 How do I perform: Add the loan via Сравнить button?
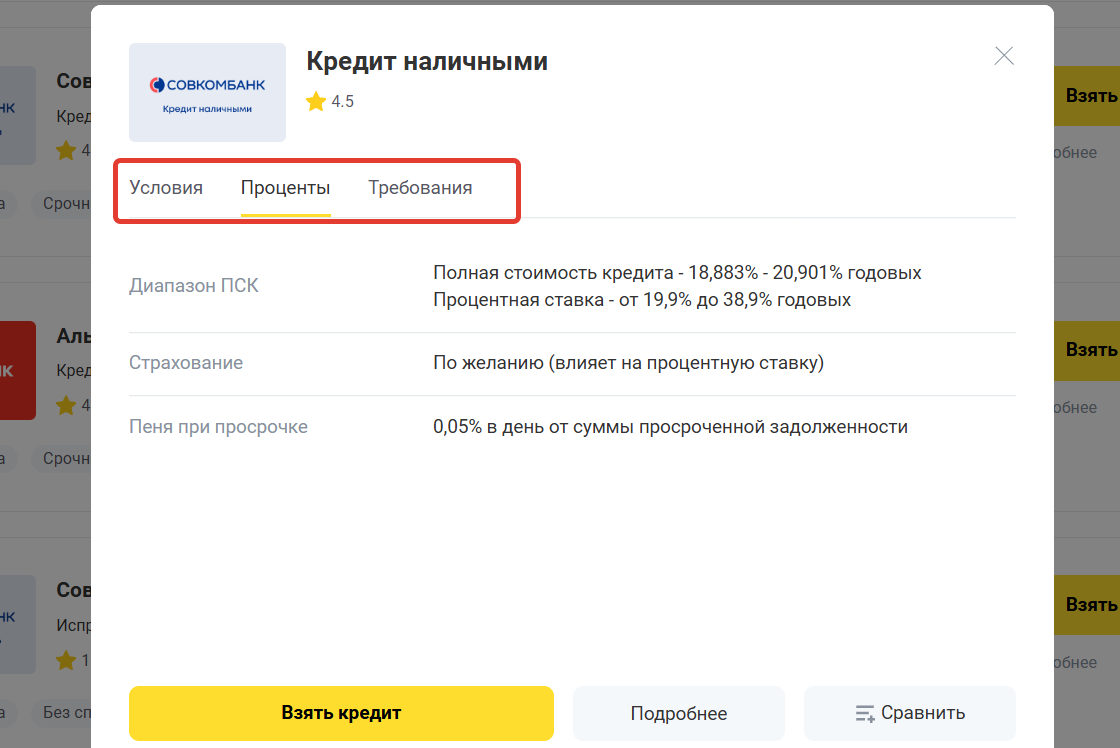(x=909, y=713)
